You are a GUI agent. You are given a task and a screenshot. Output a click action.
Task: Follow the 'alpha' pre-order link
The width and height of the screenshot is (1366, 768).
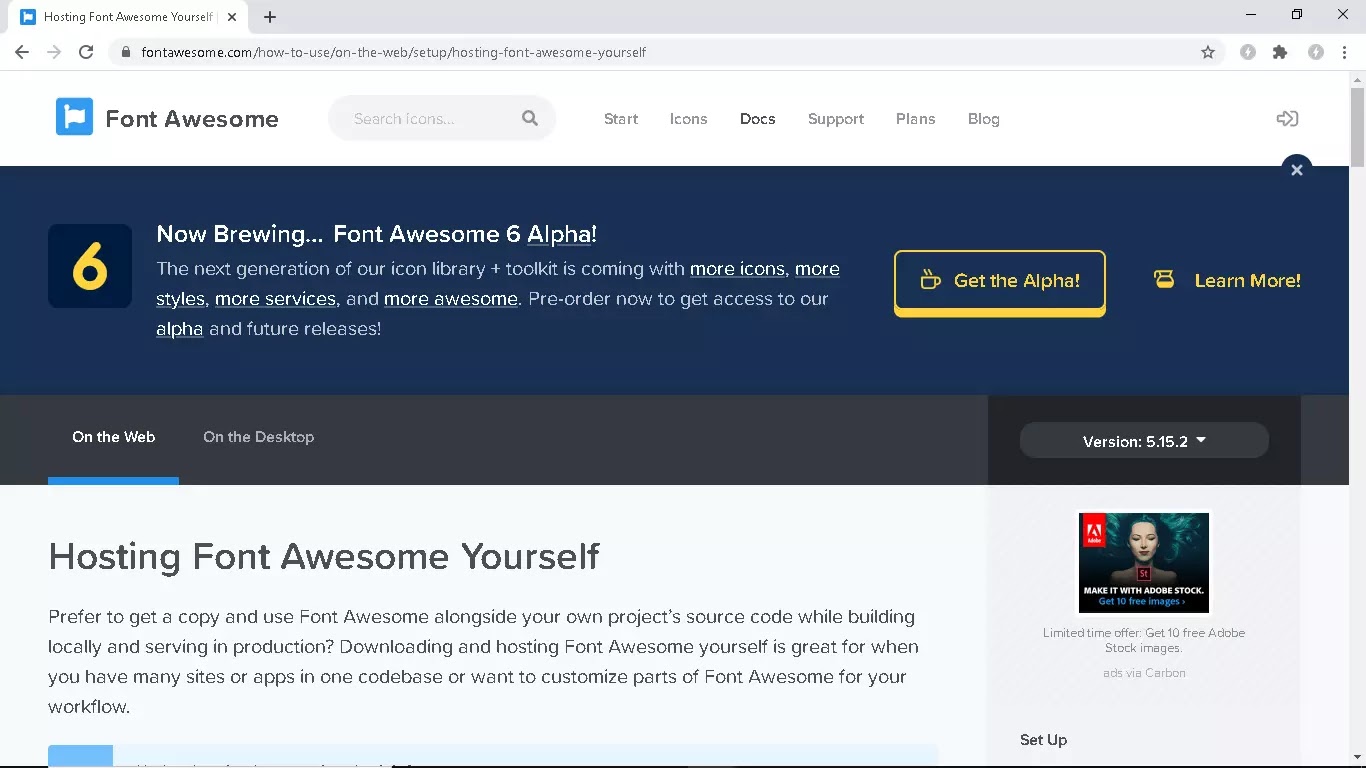180,329
